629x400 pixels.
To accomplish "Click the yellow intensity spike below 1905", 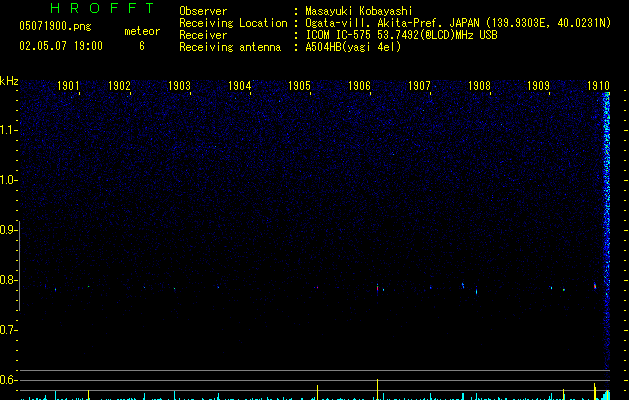I will (x=317, y=392).
